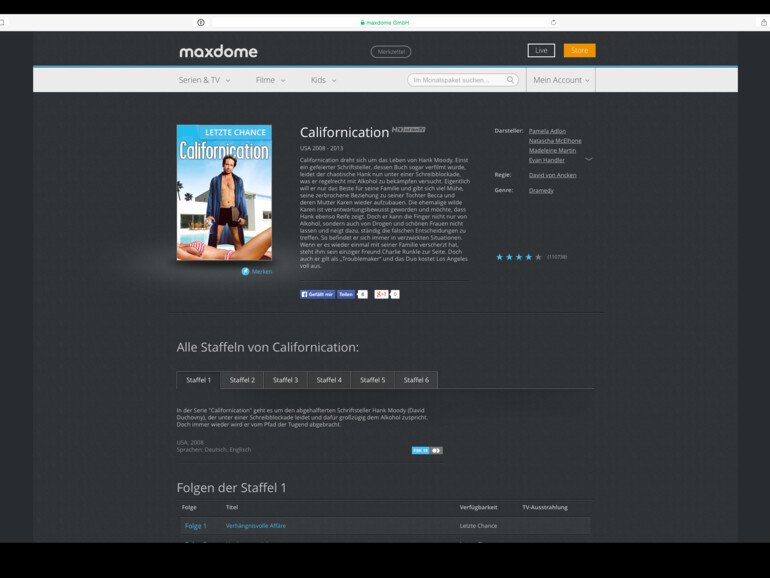Rate the series three stars
Screen dimensions: 770x578
point(519,257)
